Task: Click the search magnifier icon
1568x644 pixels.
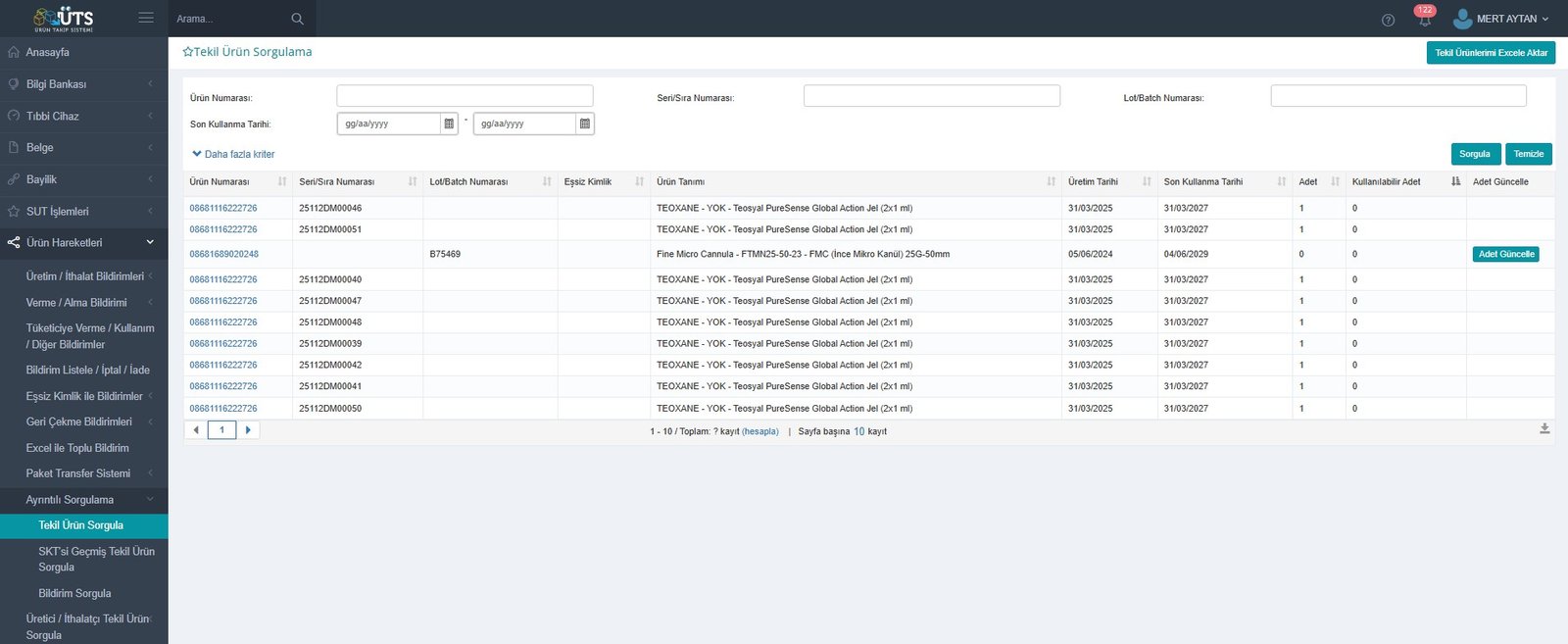Action: click(x=297, y=19)
